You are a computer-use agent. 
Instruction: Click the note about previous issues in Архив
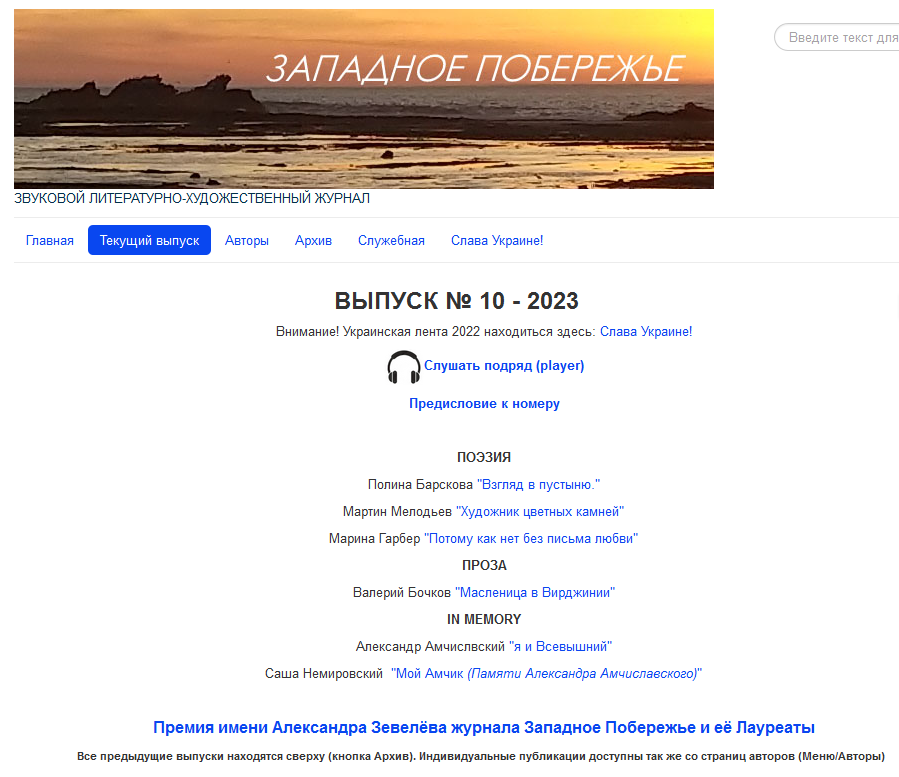pos(481,756)
